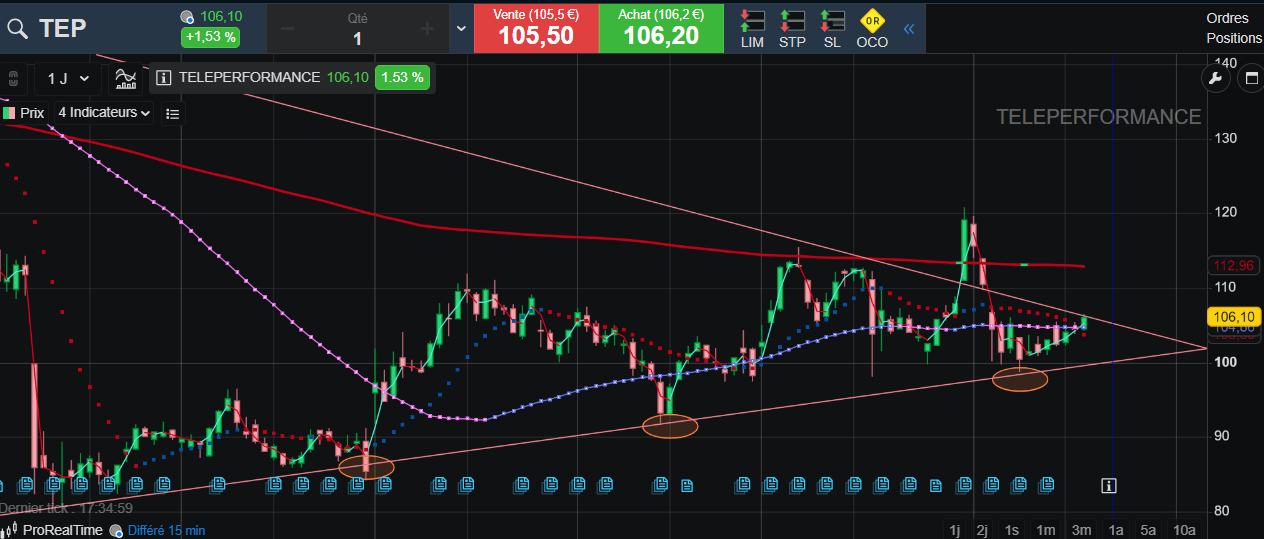
Task: Click the info marker on the timeline
Action: click(1108, 485)
